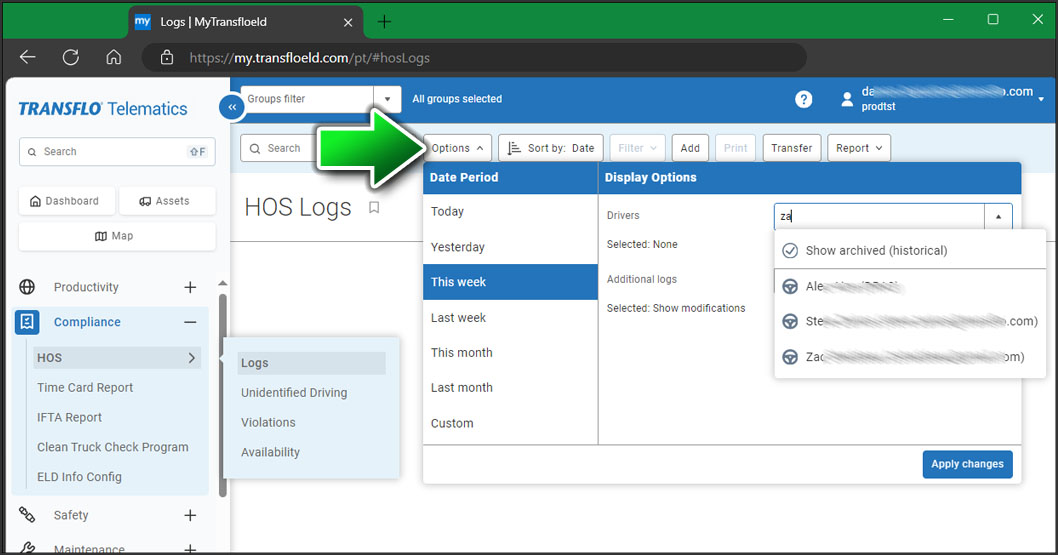
Task: Click the Productivity globe icon
Action: click(x=27, y=287)
